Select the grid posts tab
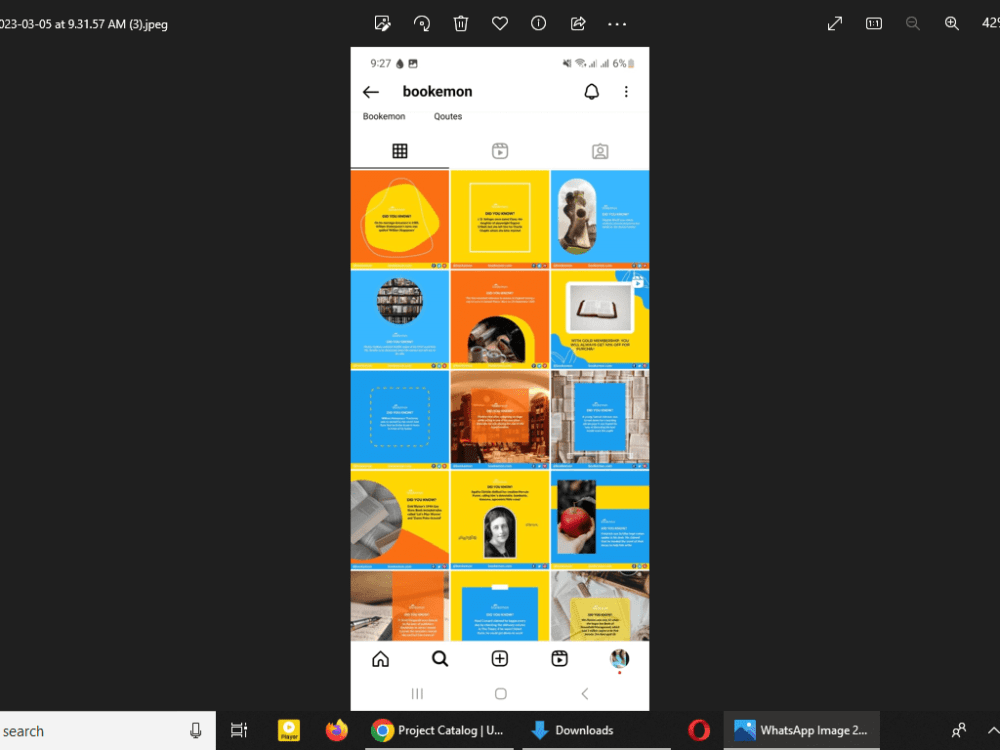The image size is (1000, 750). [400, 151]
